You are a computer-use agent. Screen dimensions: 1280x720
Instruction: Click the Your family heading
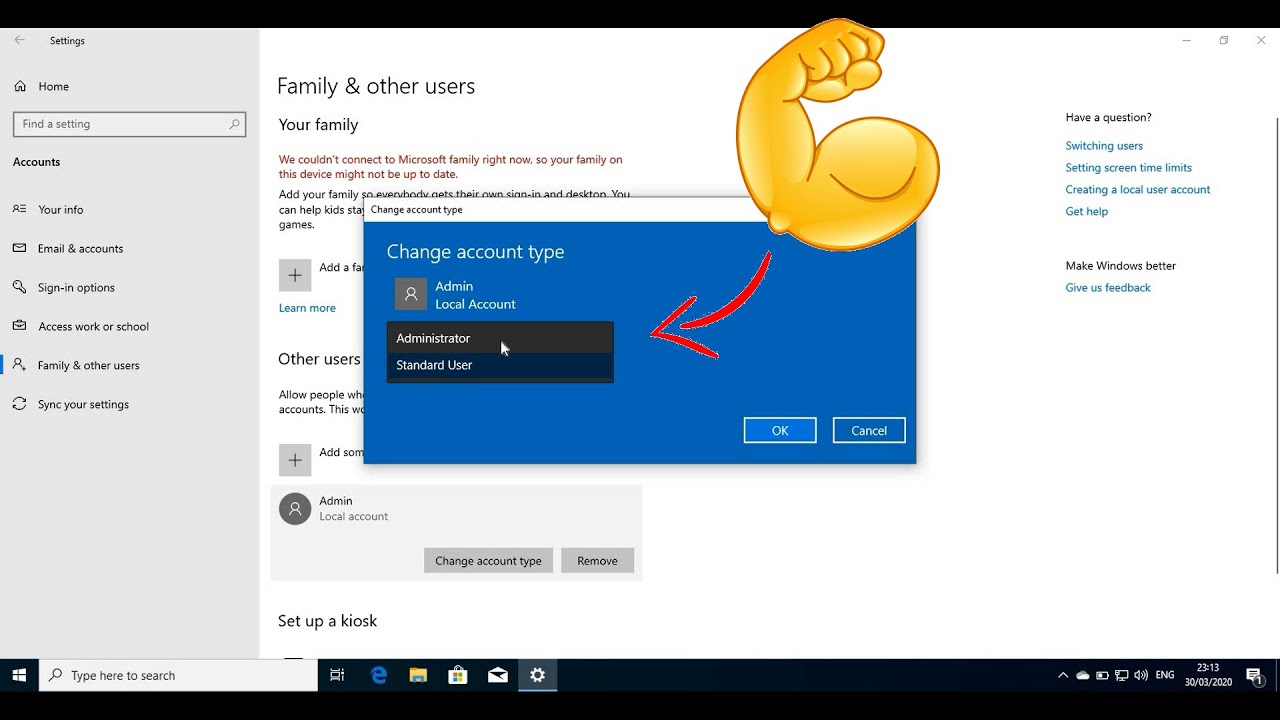coord(318,125)
